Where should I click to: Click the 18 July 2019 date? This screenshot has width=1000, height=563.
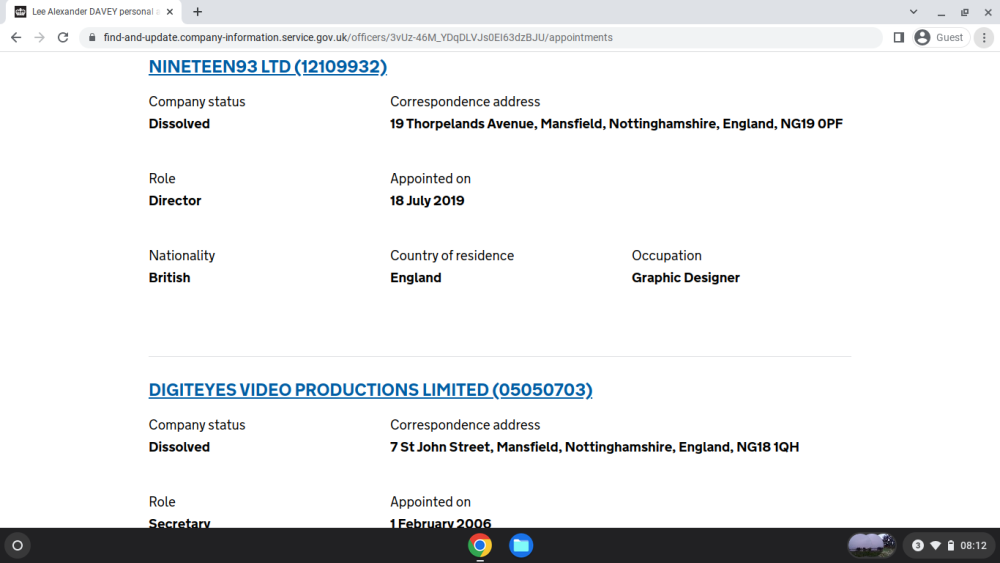tap(427, 201)
